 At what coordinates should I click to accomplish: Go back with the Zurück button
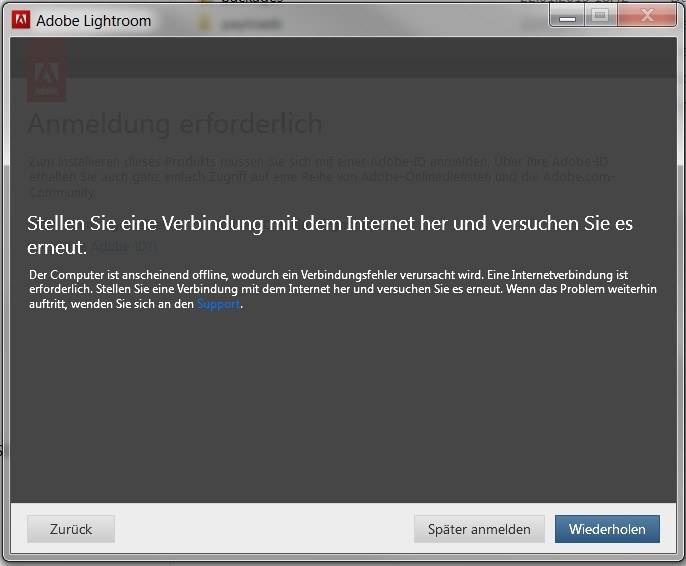(x=71, y=529)
